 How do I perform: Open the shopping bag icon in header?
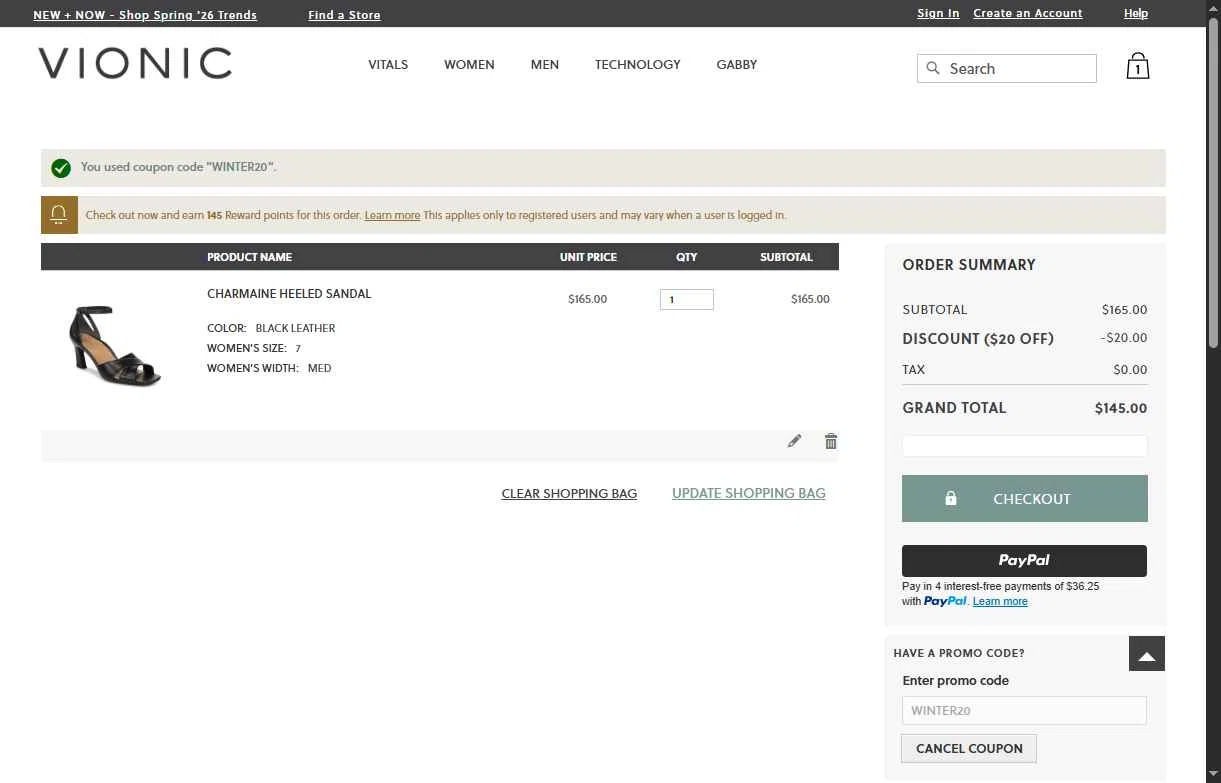(1137, 66)
